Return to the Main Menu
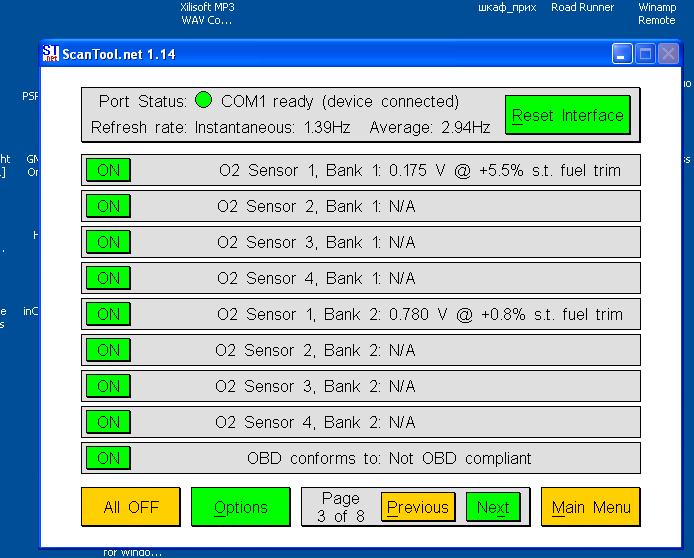Screen dimensions: 694x558 point(590,507)
